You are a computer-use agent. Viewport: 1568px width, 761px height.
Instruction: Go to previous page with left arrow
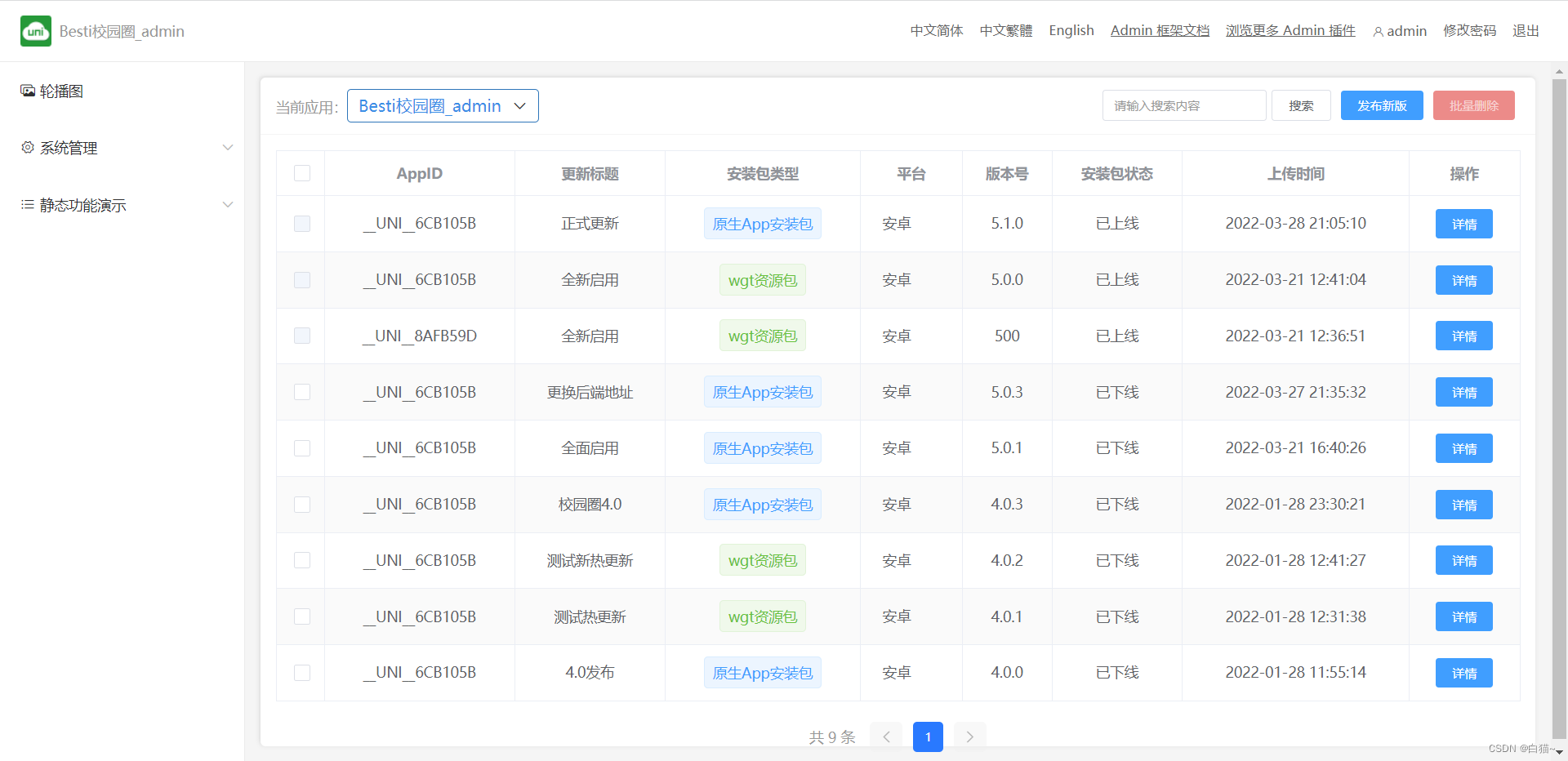886,737
